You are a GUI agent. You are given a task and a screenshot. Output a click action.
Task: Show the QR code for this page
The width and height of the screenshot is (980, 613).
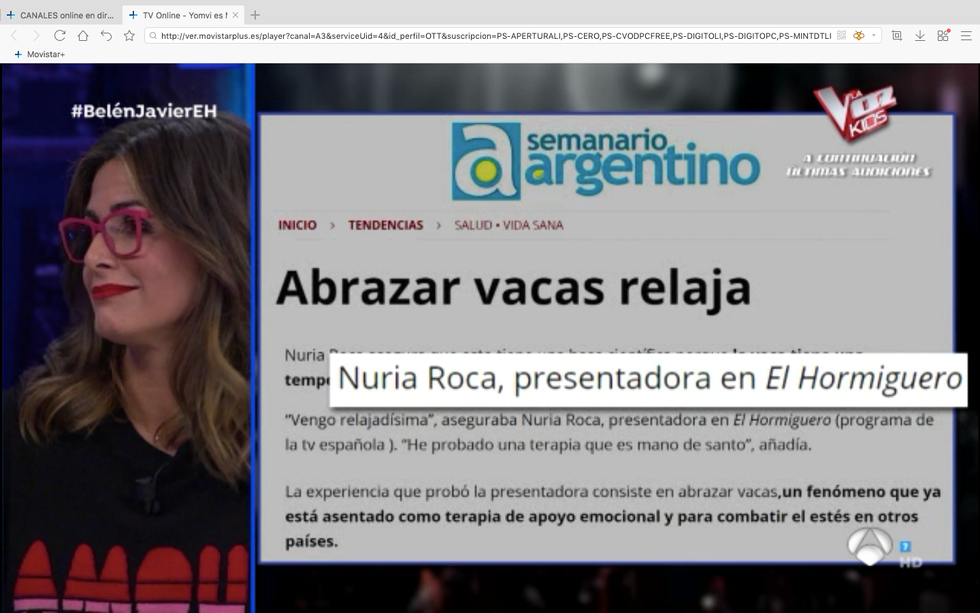click(x=841, y=36)
